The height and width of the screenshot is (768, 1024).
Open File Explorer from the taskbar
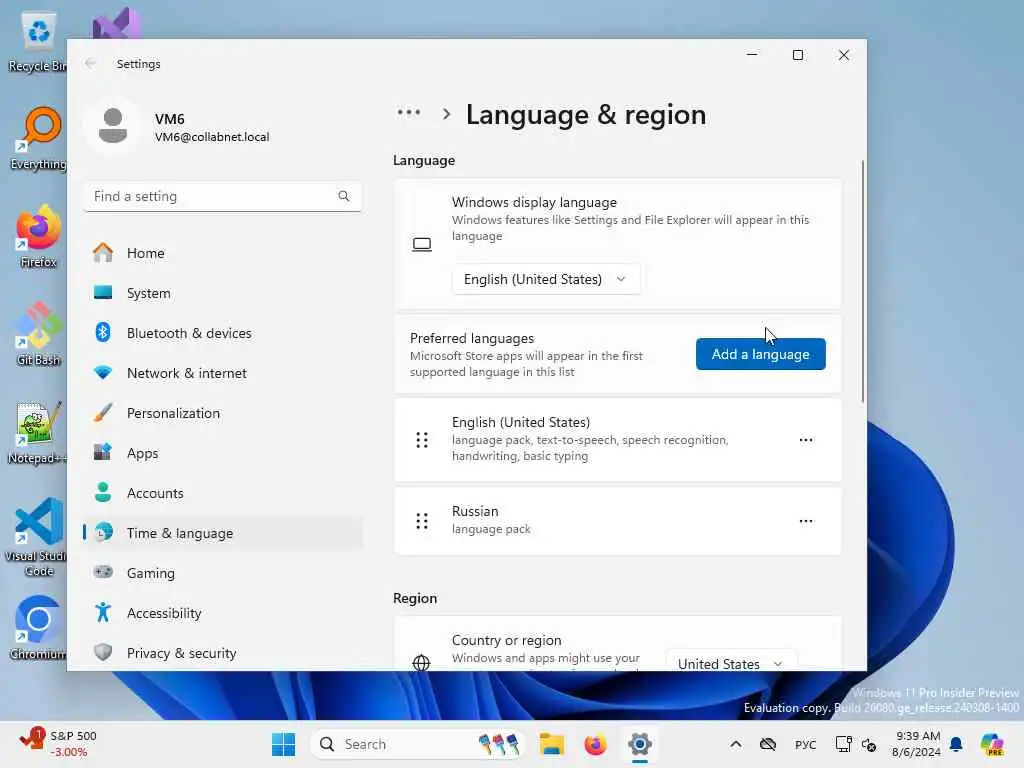(x=552, y=744)
